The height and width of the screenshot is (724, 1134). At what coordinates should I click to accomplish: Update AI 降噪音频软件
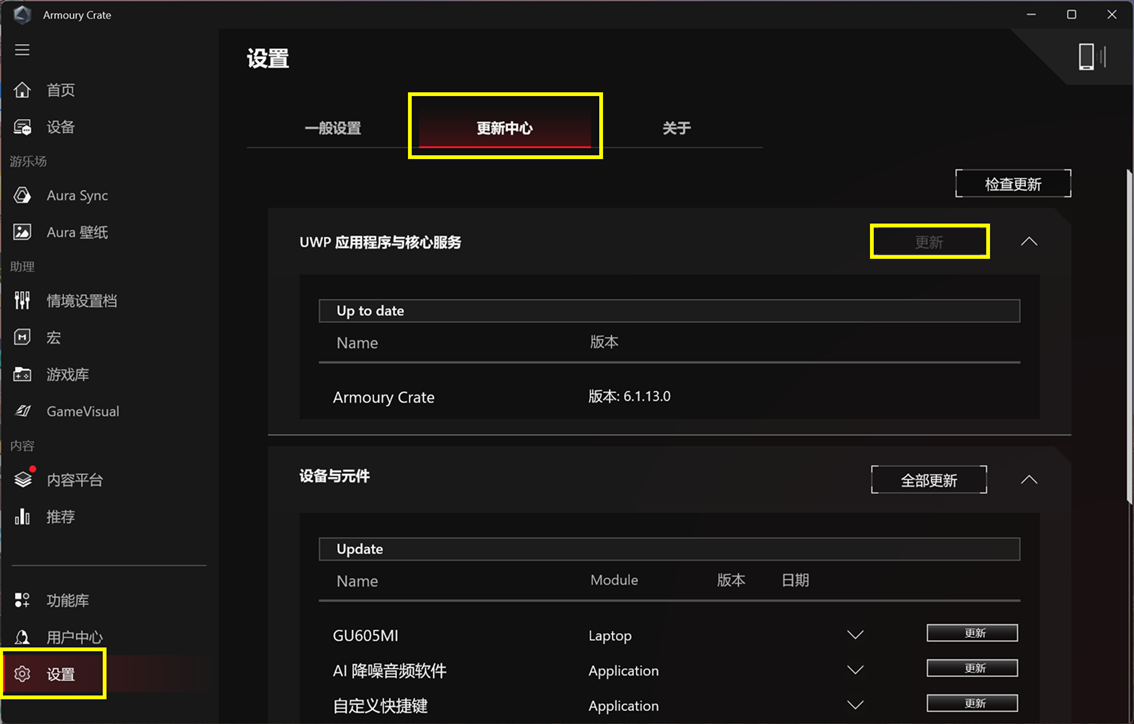972,668
